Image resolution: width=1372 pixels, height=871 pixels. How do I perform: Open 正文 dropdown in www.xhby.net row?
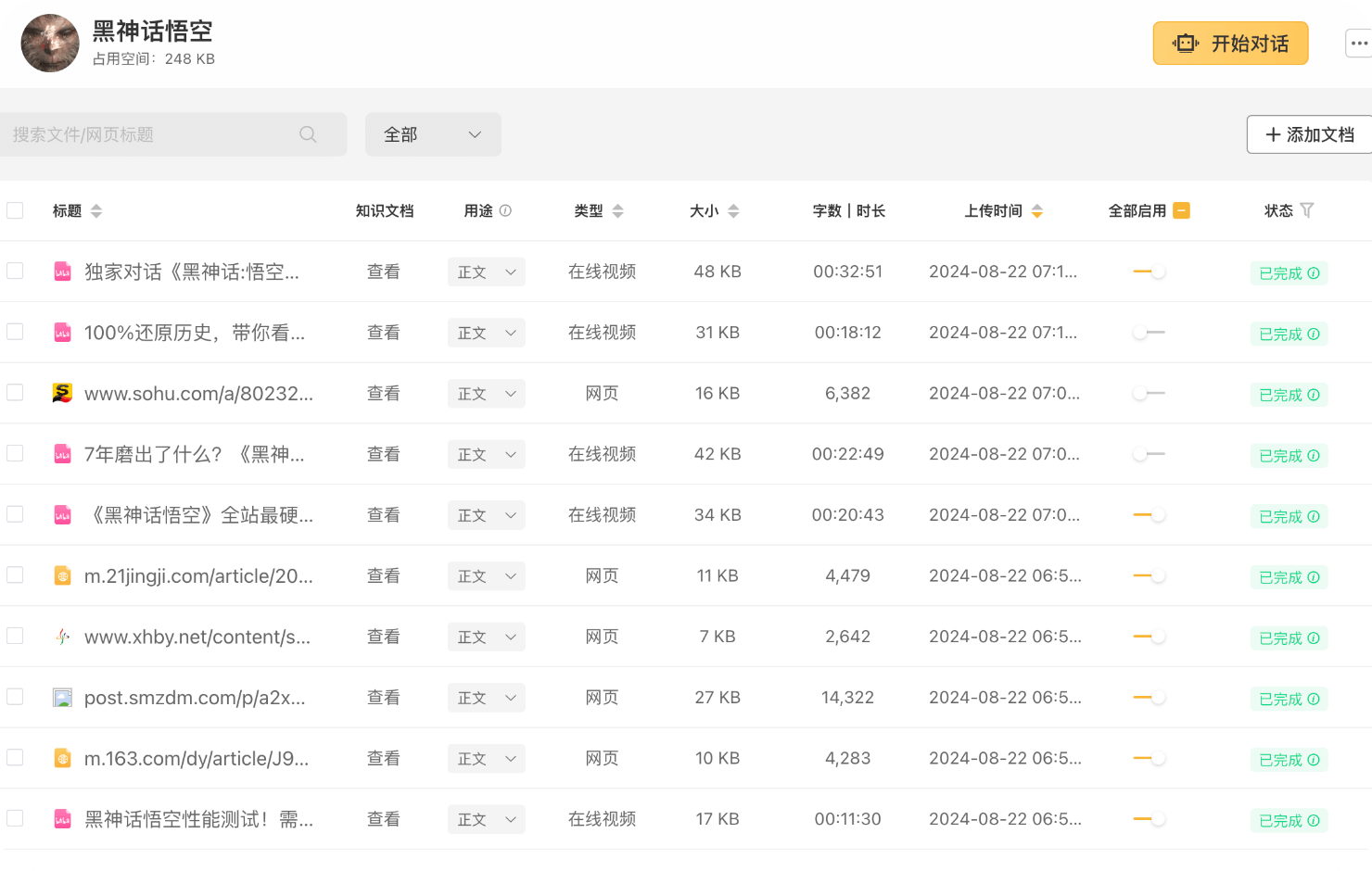click(487, 637)
